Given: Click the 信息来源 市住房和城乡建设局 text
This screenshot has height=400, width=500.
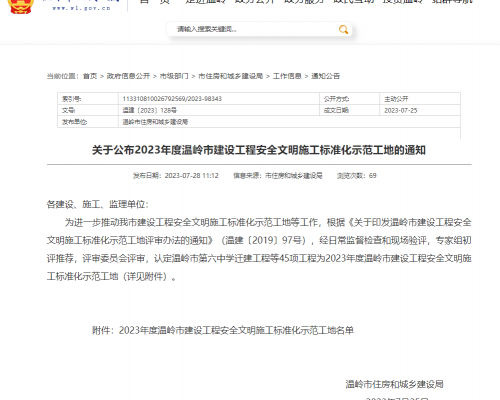Looking at the screenshot, I should pos(278,176).
